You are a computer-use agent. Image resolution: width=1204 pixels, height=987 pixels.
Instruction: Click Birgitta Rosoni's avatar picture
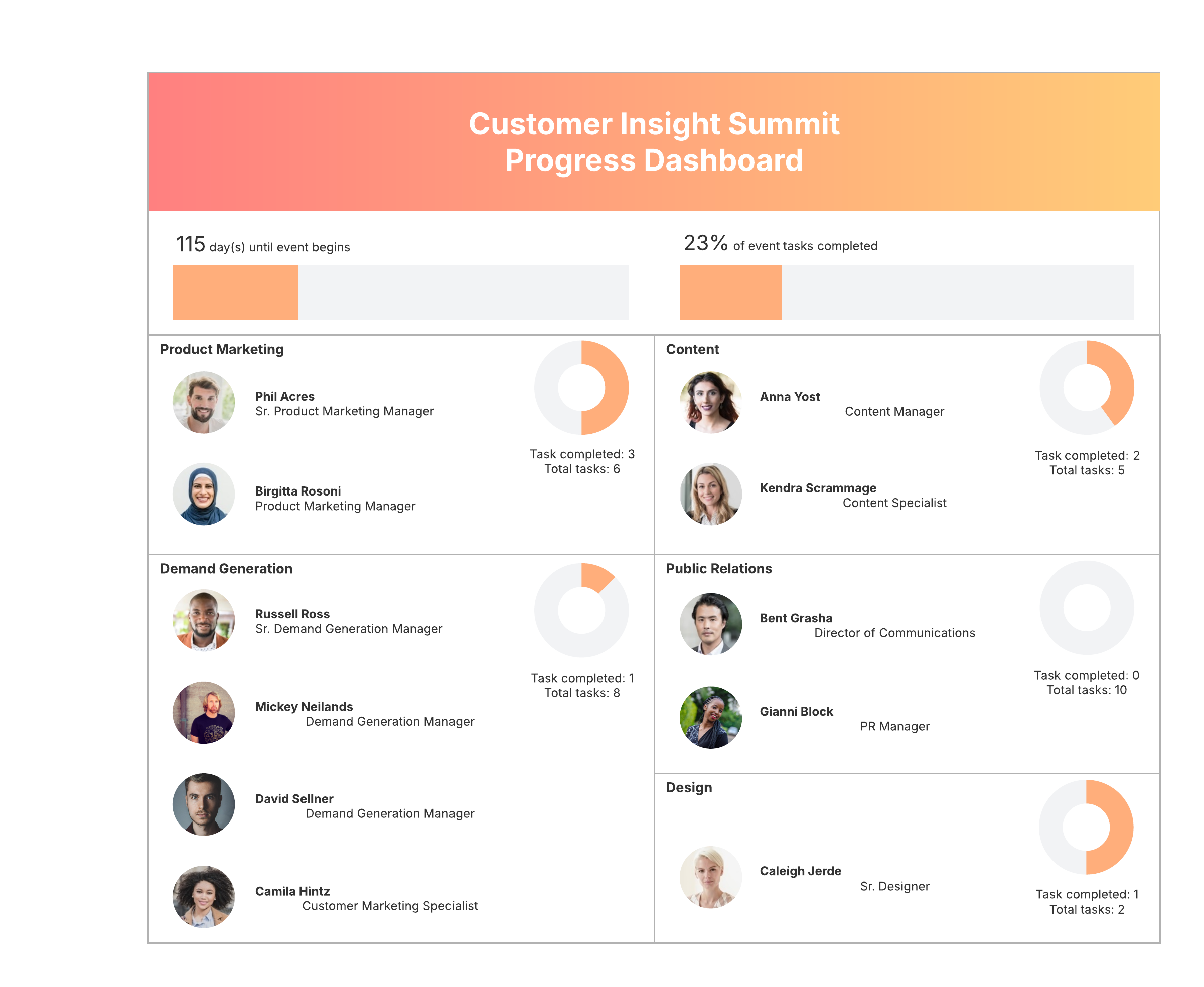pyautogui.click(x=204, y=494)
